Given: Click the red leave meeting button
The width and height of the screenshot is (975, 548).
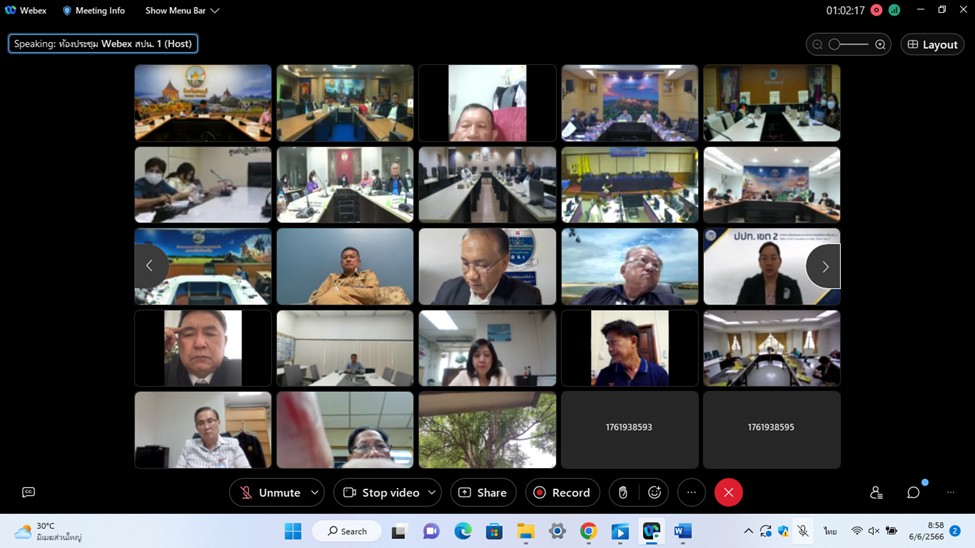Looking at the screenshot, I should (728, 492).
